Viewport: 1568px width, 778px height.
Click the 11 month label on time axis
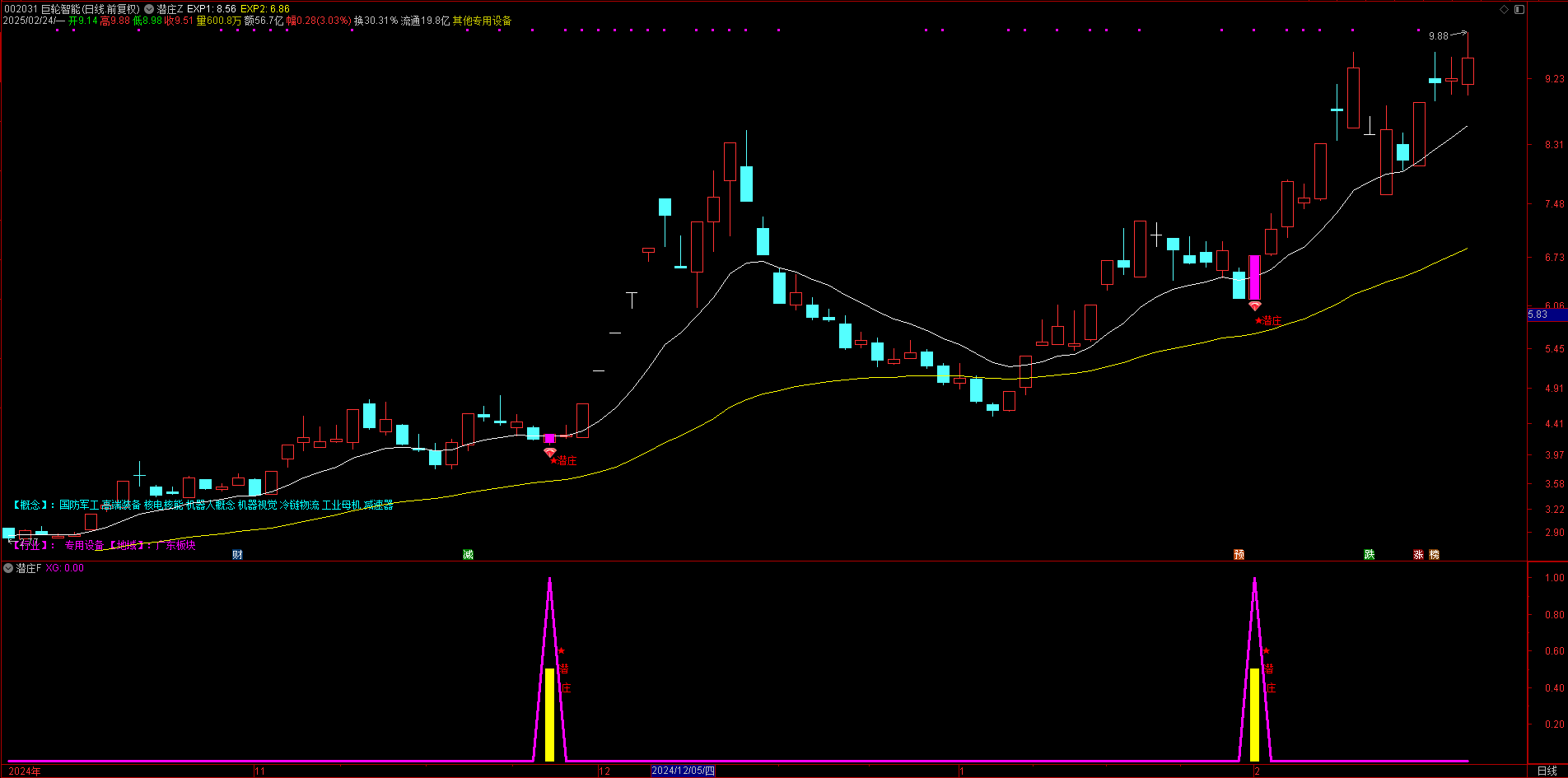coord(260,771)
